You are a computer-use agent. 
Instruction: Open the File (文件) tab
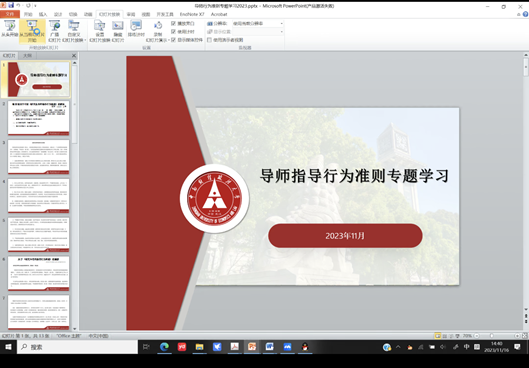pos(10,14)
